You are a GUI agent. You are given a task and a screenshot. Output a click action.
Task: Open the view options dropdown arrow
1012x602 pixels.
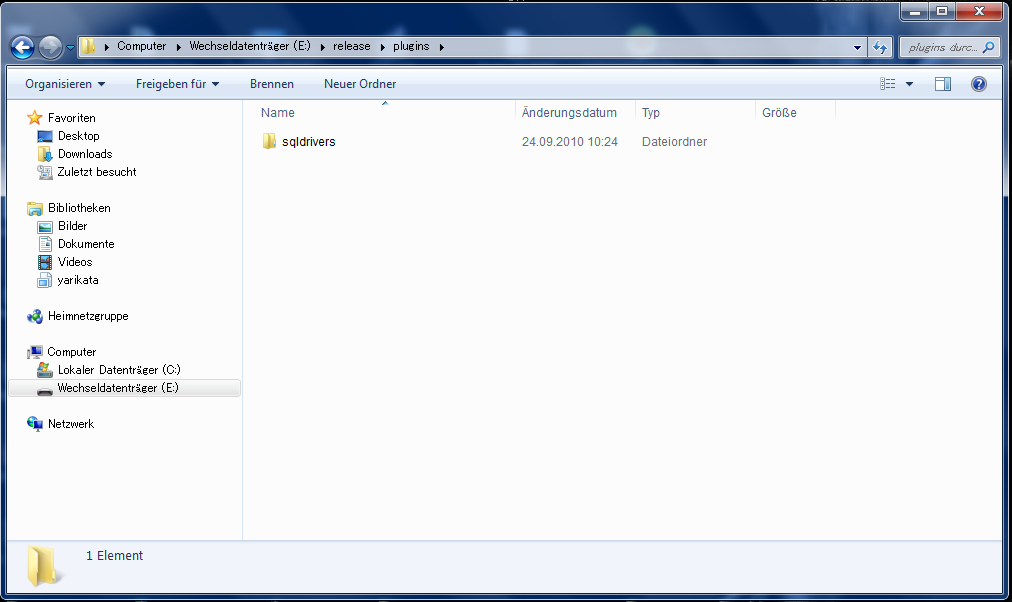(x=909, y=84)
